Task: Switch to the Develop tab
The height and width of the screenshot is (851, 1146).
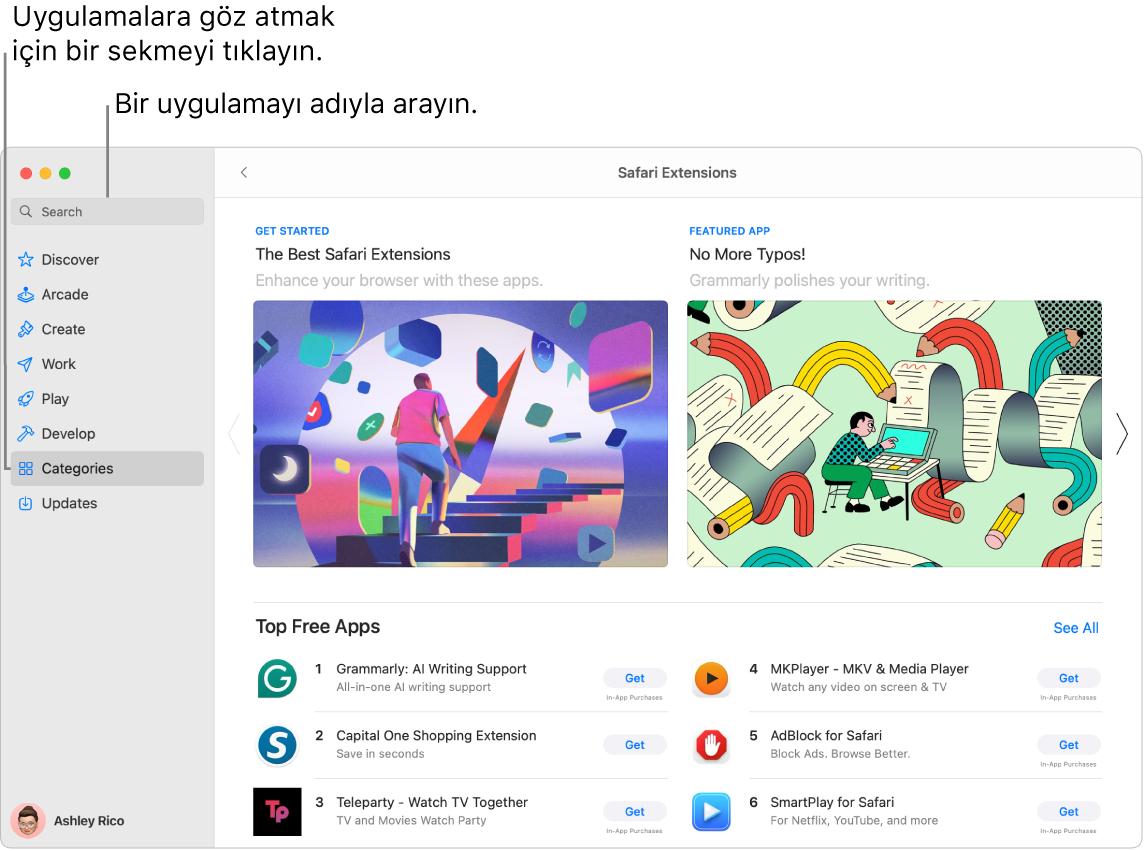Action: tap(68, 434)
